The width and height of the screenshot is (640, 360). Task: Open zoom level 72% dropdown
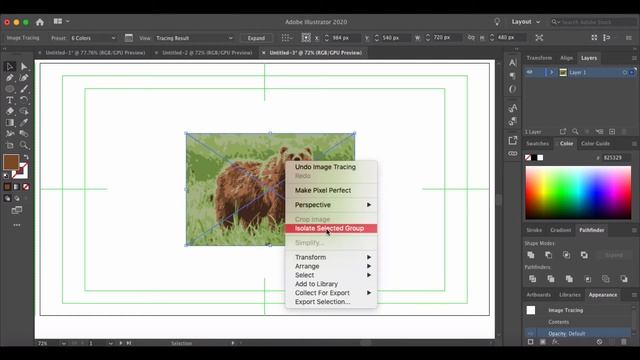click(x=64, y=343)
